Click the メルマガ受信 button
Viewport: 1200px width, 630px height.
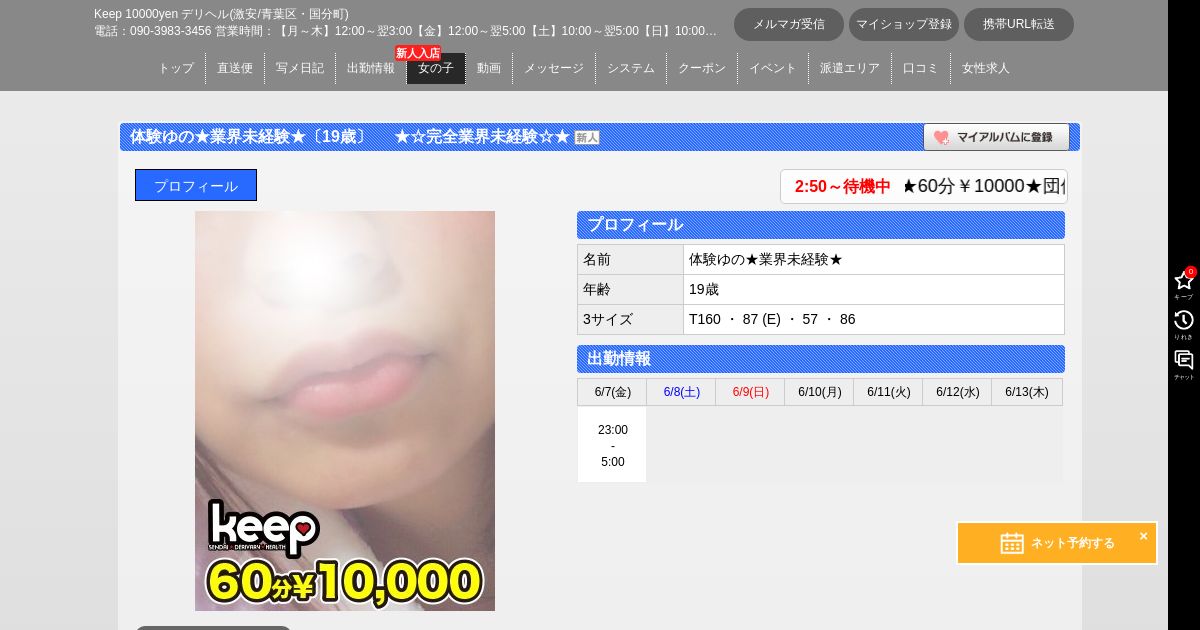(x=789, y=25)
